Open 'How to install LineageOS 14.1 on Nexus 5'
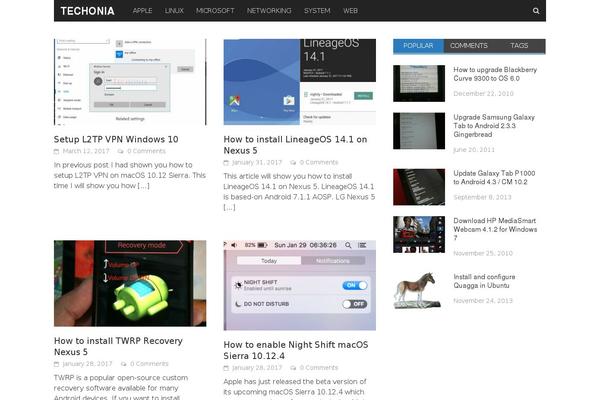Viewport: 600px width, 400px height. tap(295, 145)
